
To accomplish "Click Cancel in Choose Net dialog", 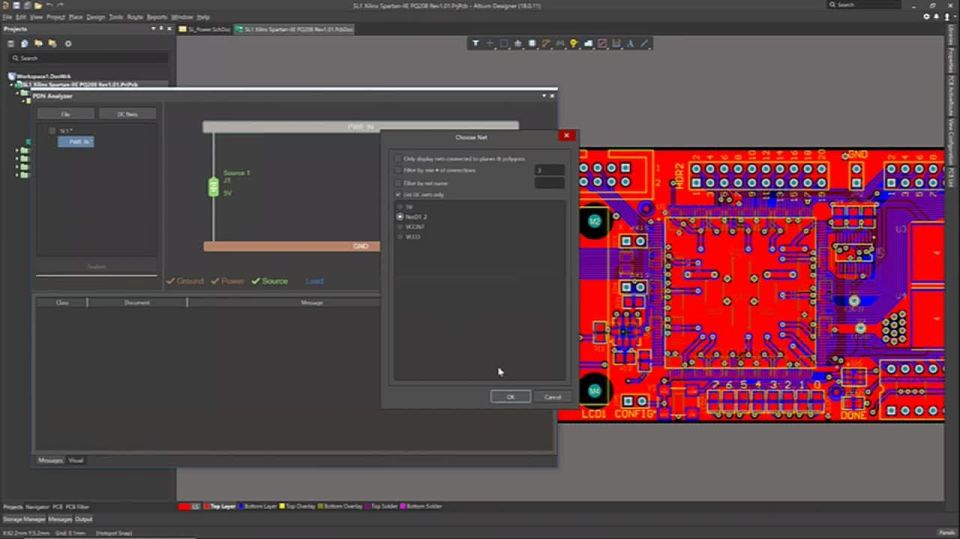I will tap(552, 397).
